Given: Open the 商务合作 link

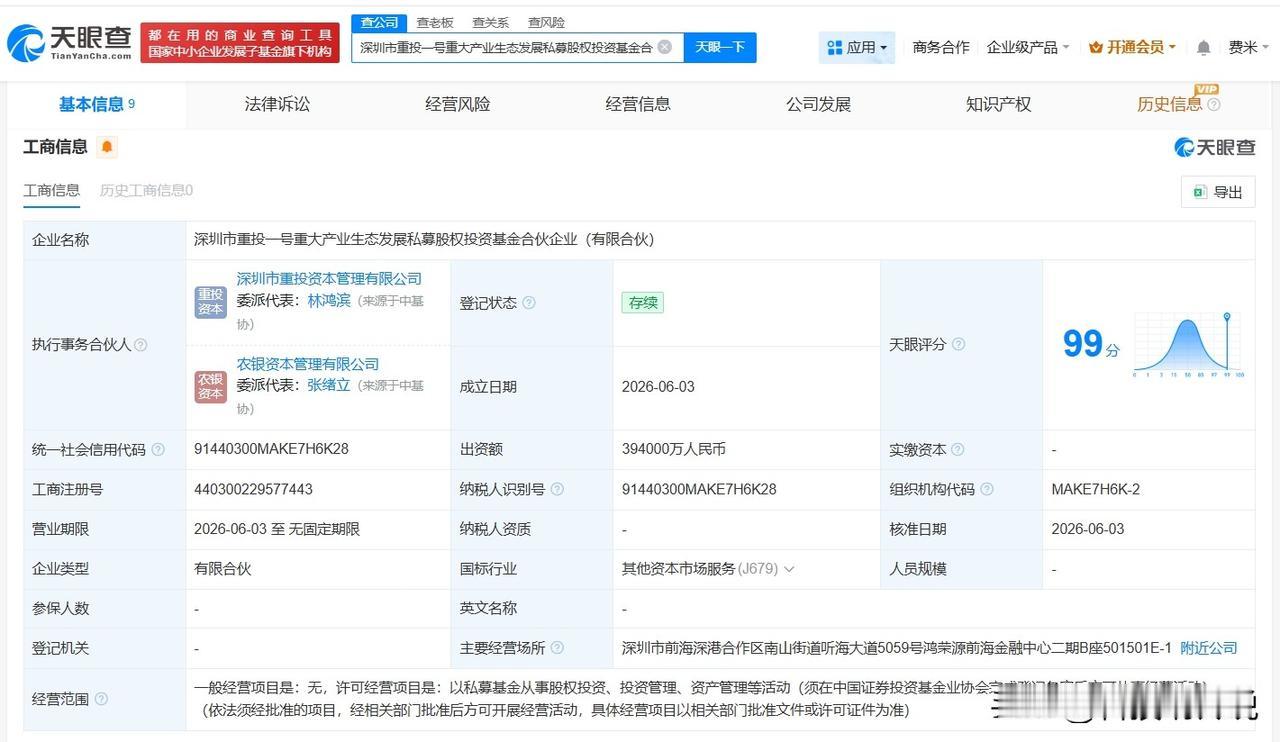Looking at the screenshot, I should click(941, 47).
